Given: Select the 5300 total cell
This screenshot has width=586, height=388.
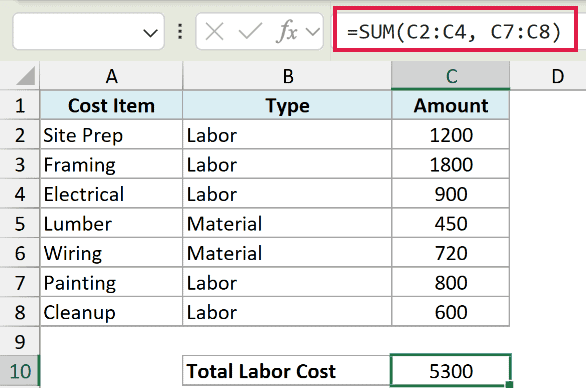Looking at the screenshot, I should click(x=450, y=370).
